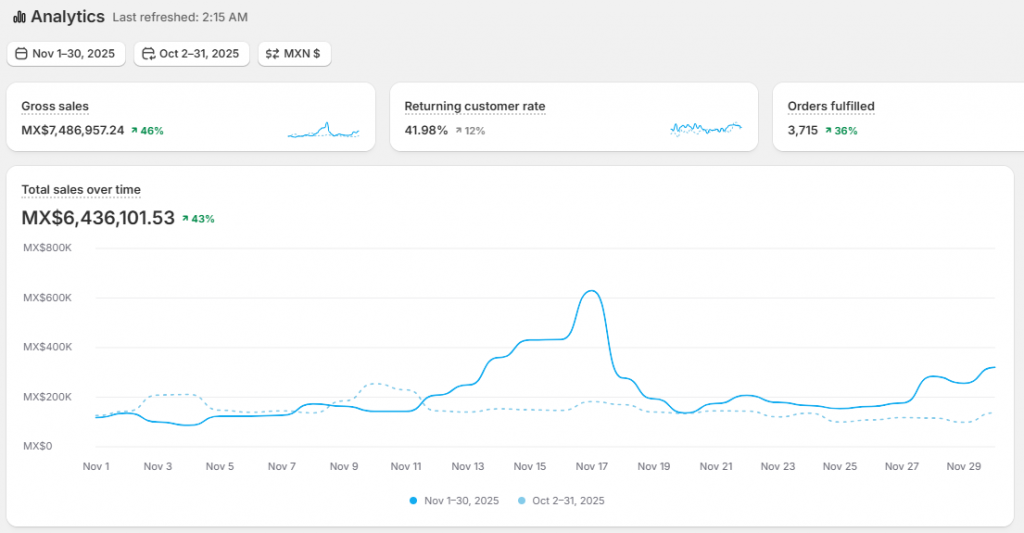1024x533 pixels.
Task: Click the comparison calendar icon
Action: pyautogui.click(x=149, y=54)
